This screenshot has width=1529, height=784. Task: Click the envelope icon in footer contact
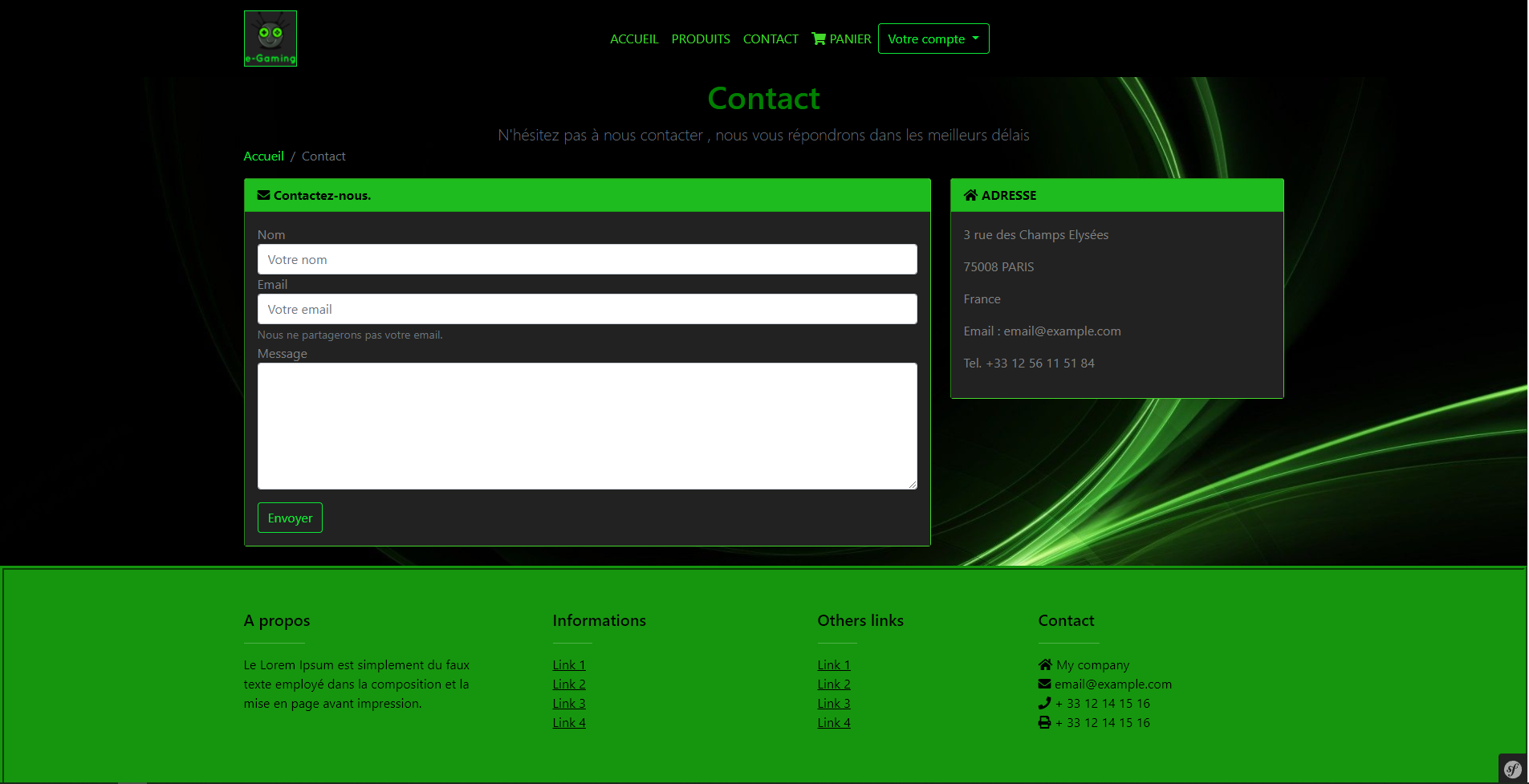1044,684
